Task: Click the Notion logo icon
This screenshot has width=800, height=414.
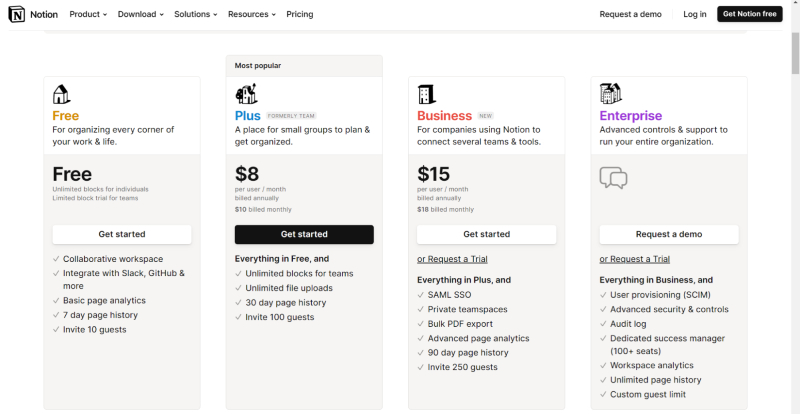Action: click(16, 14)
